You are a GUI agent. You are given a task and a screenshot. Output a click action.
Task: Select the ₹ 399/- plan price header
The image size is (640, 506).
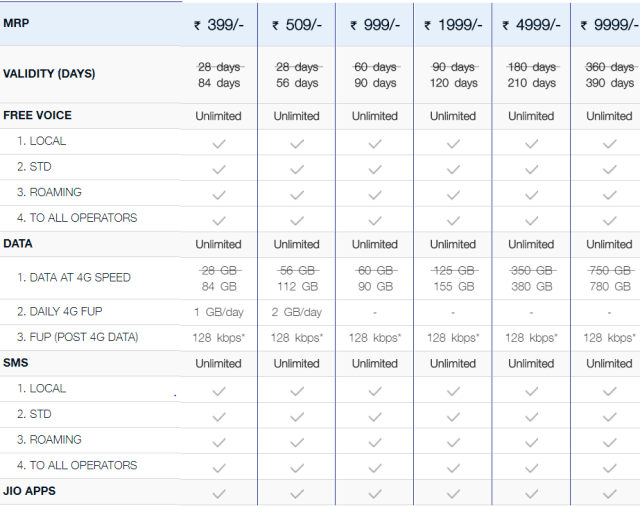pyautogui.click(x=218, y=25)
